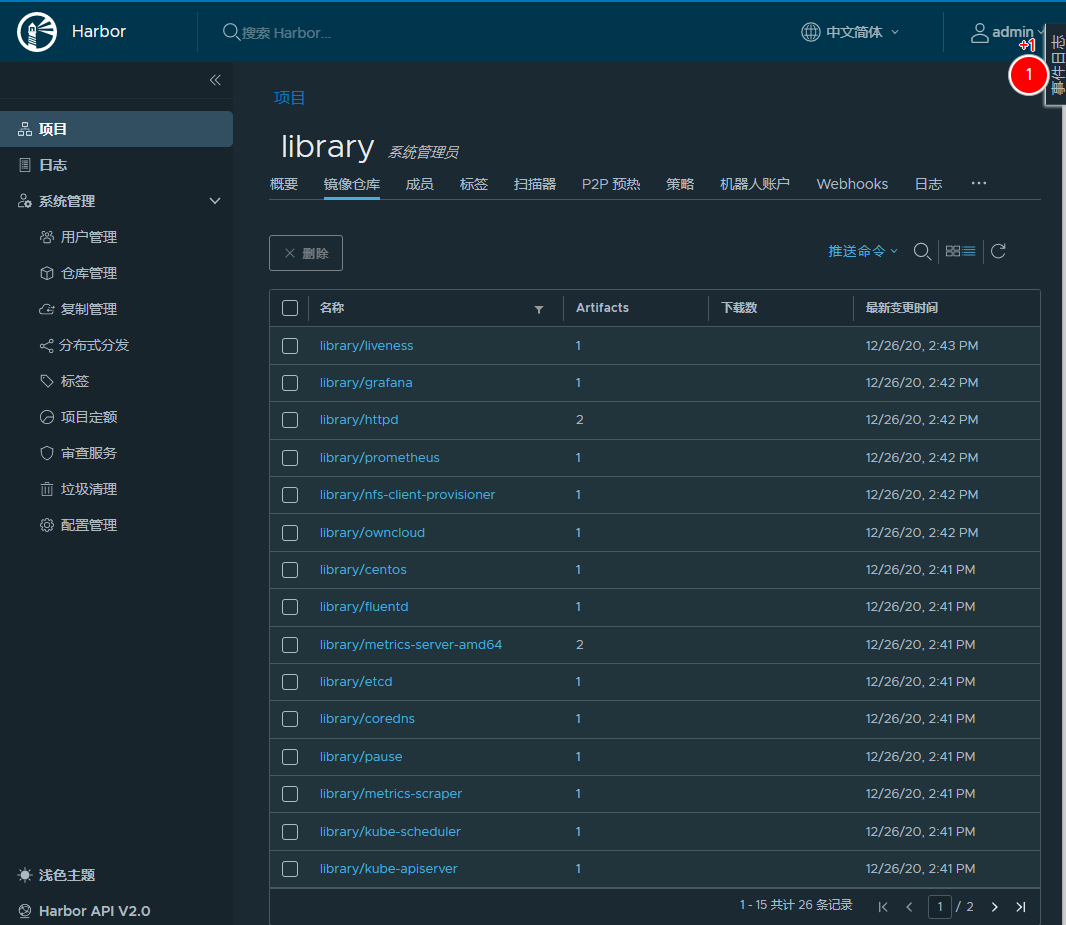Check the library/liveness row
Screen dimensions: 1066x925
(290, 346)
